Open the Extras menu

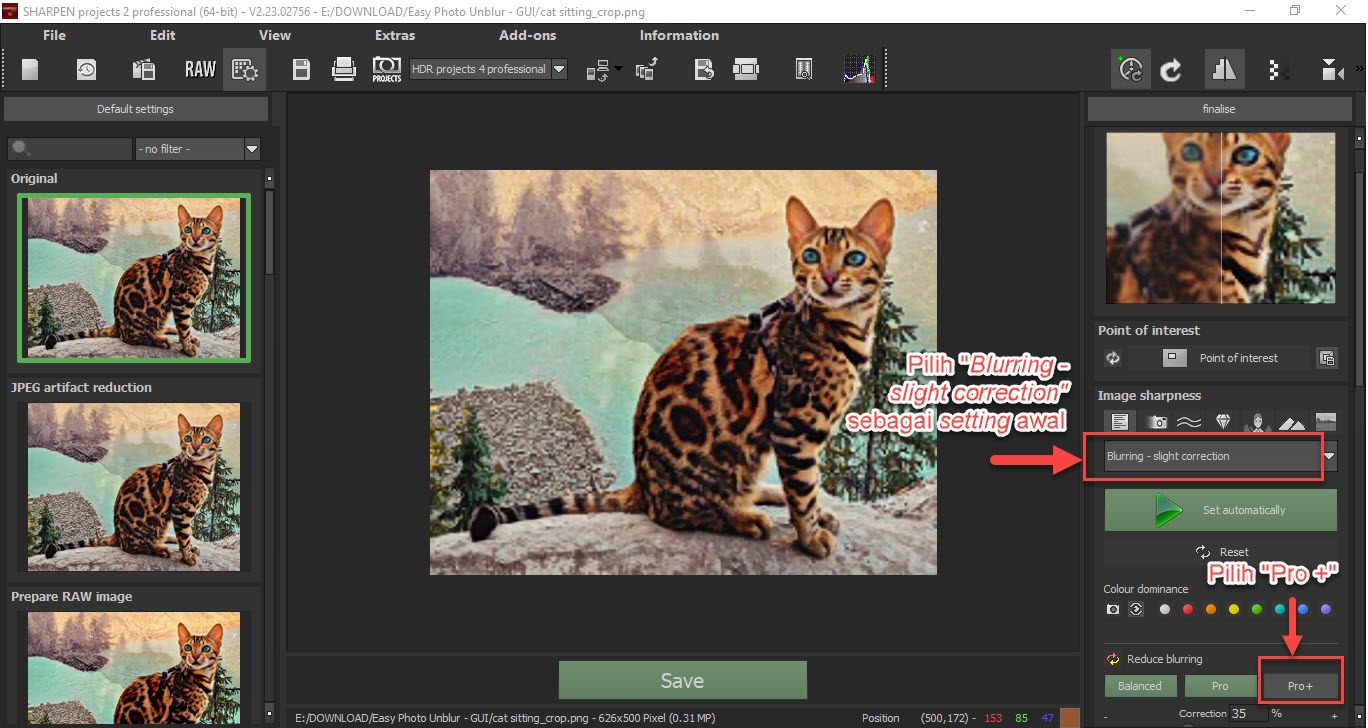pyautogui.click(x=395, y=35)
